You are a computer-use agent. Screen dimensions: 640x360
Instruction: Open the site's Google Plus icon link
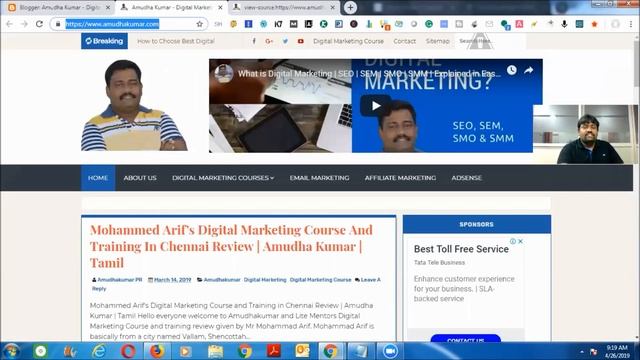[x=269, y=41]
